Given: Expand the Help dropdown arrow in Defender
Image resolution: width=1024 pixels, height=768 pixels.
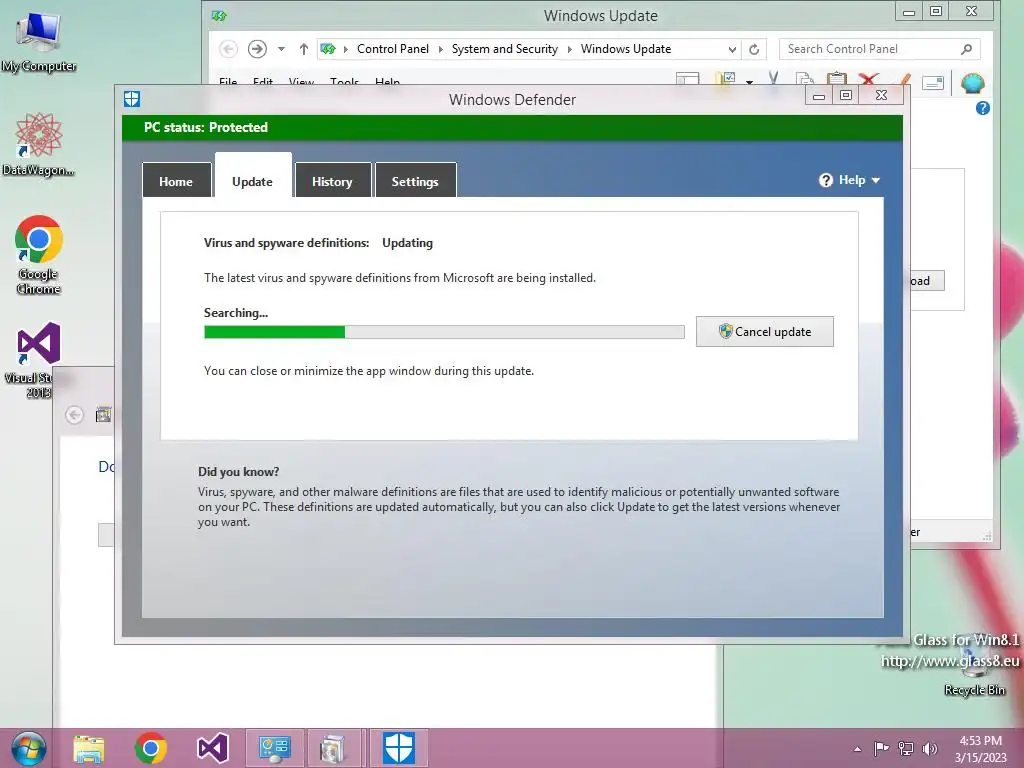Looking at the screenshot, I should (876, 181).
